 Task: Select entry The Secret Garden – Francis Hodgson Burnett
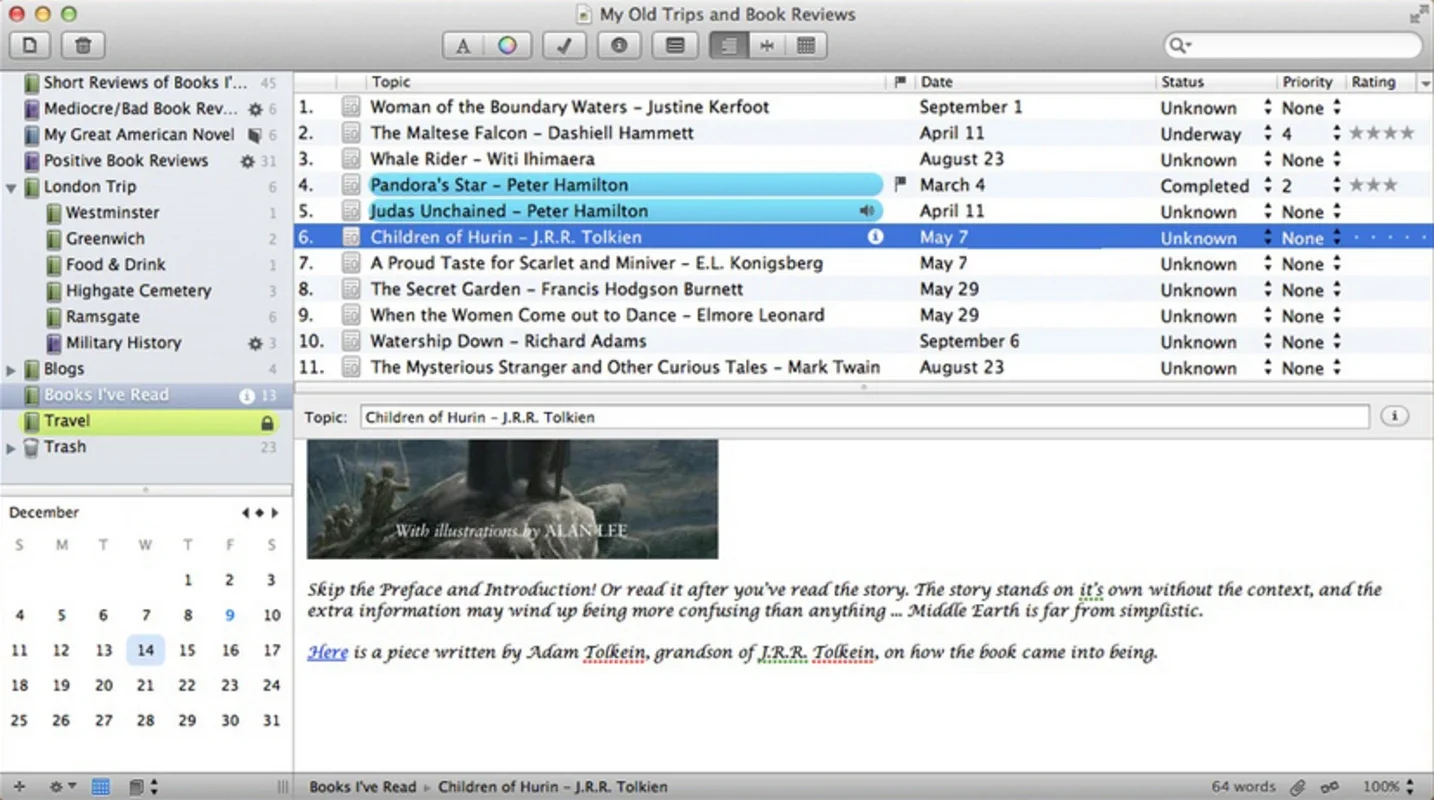tap(556, 289)
